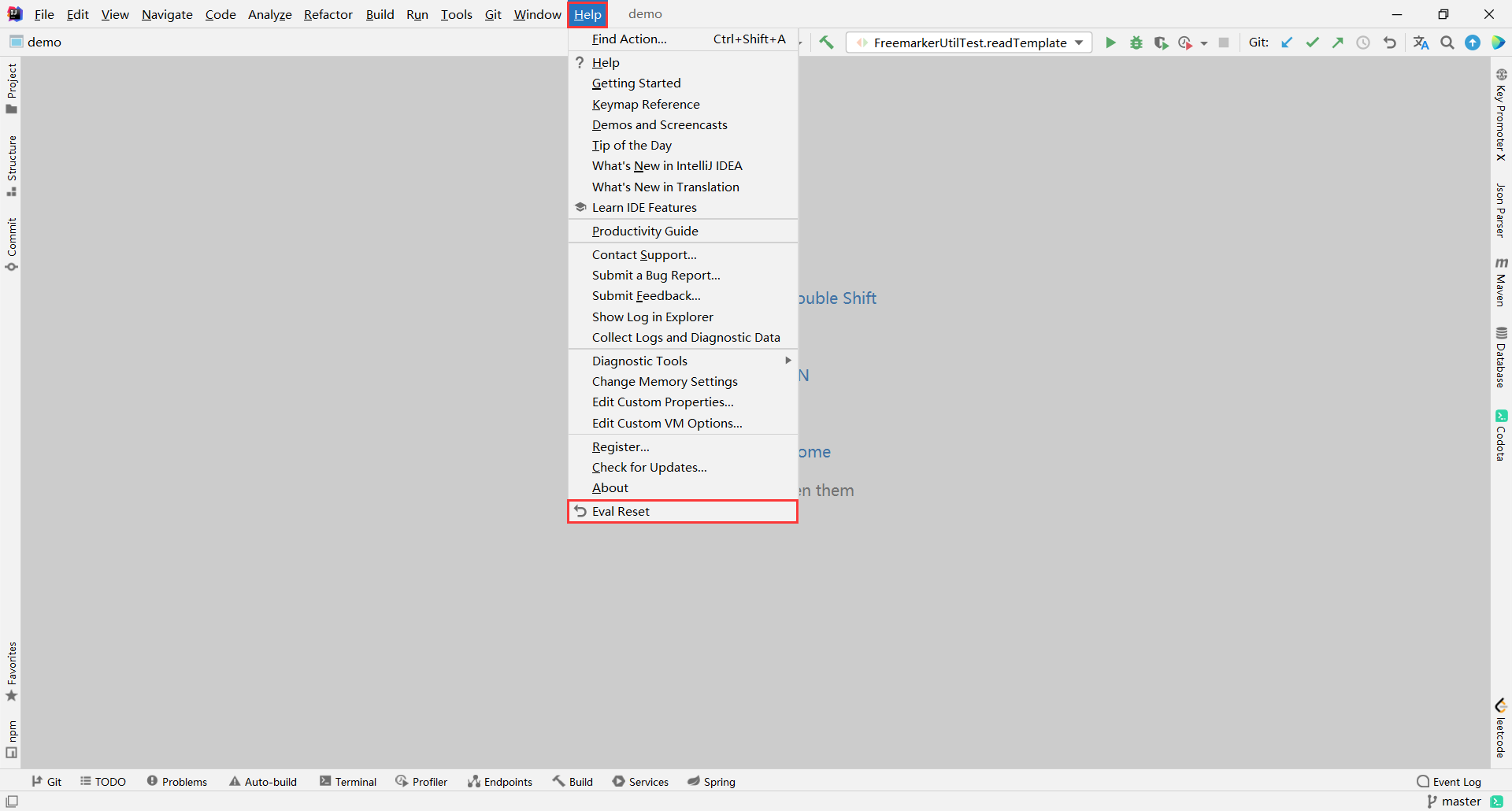
Task: Open the Refactor menu in menu bar
Action: tap(328, 14)
